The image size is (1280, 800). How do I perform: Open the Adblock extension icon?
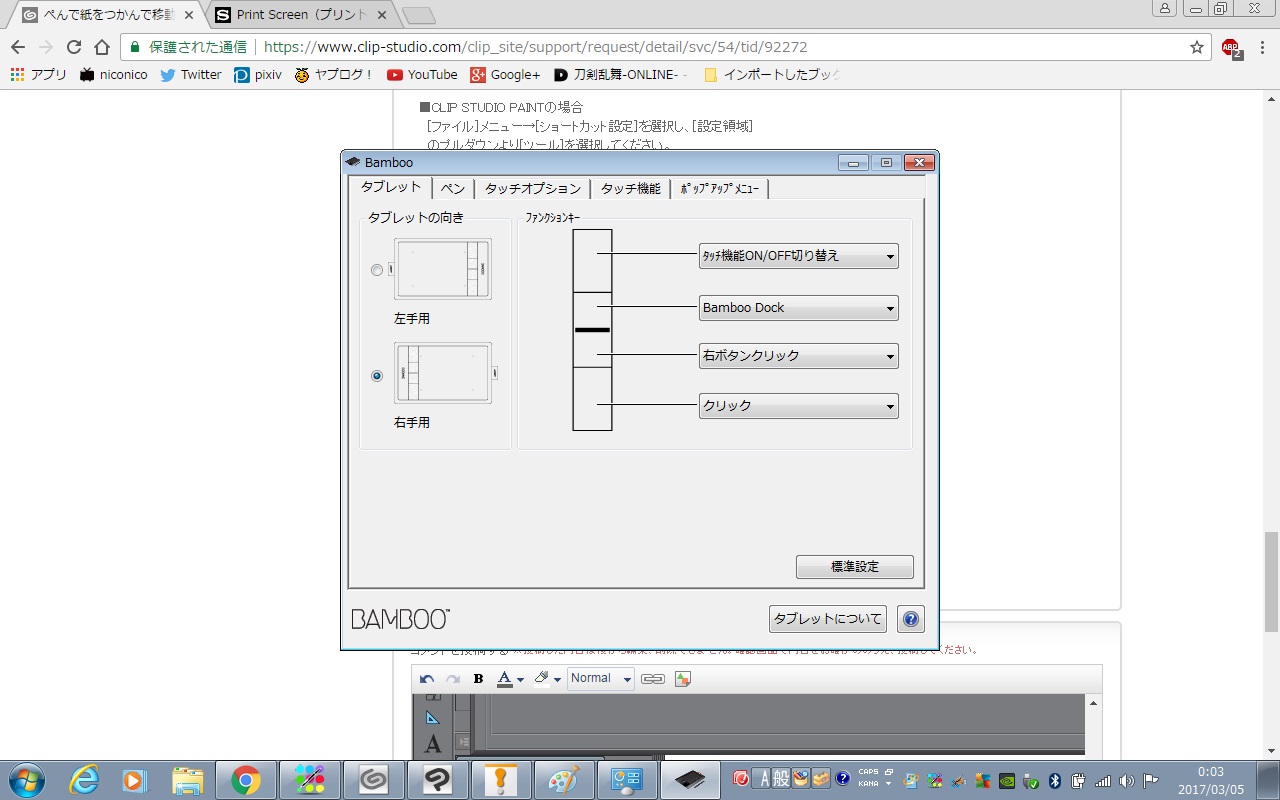1231,48
